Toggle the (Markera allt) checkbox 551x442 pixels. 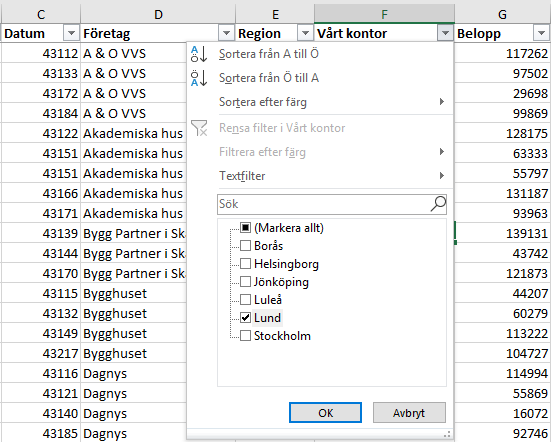pos(245,228)
